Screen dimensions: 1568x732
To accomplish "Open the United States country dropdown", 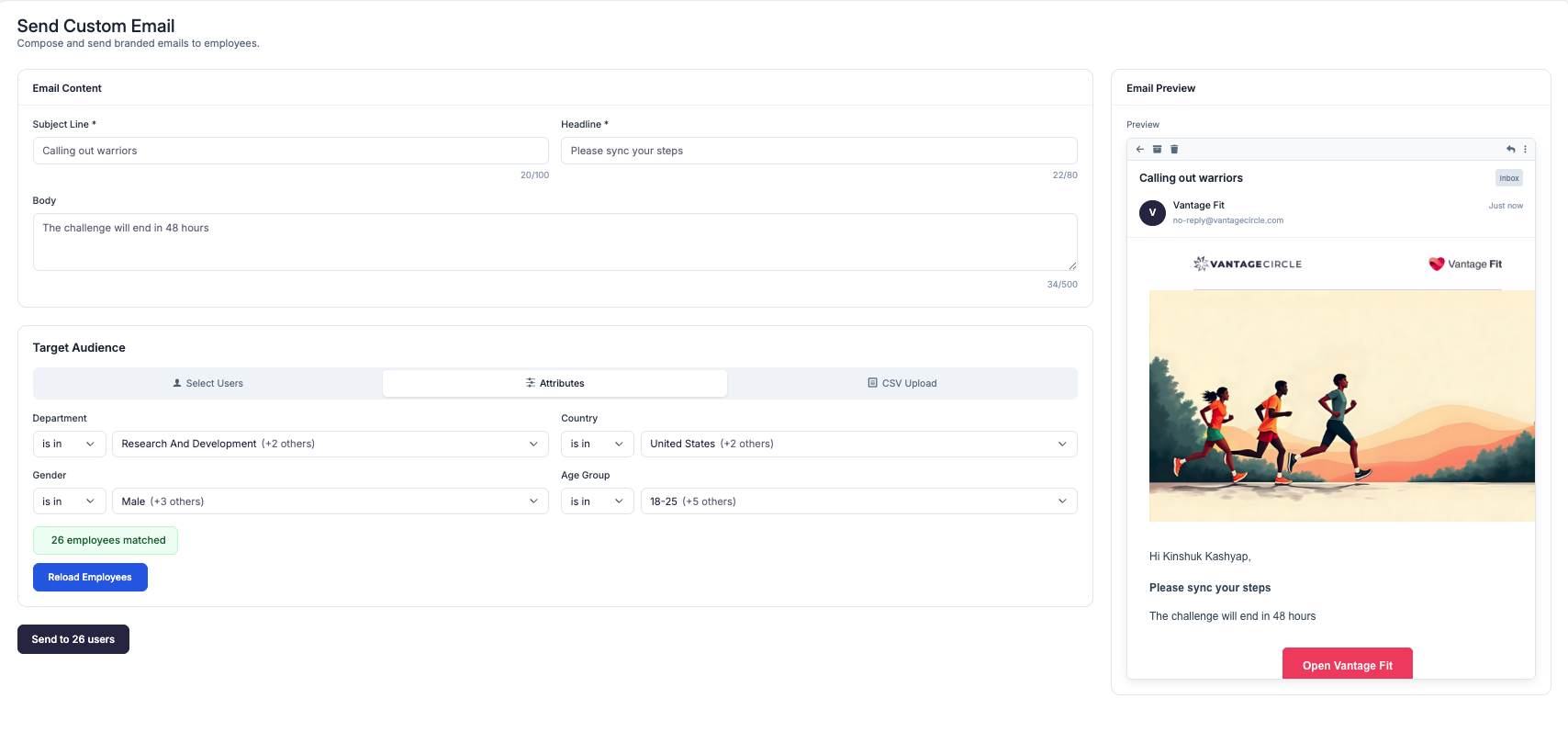I will pyautogui.click(x=859, y=444).
